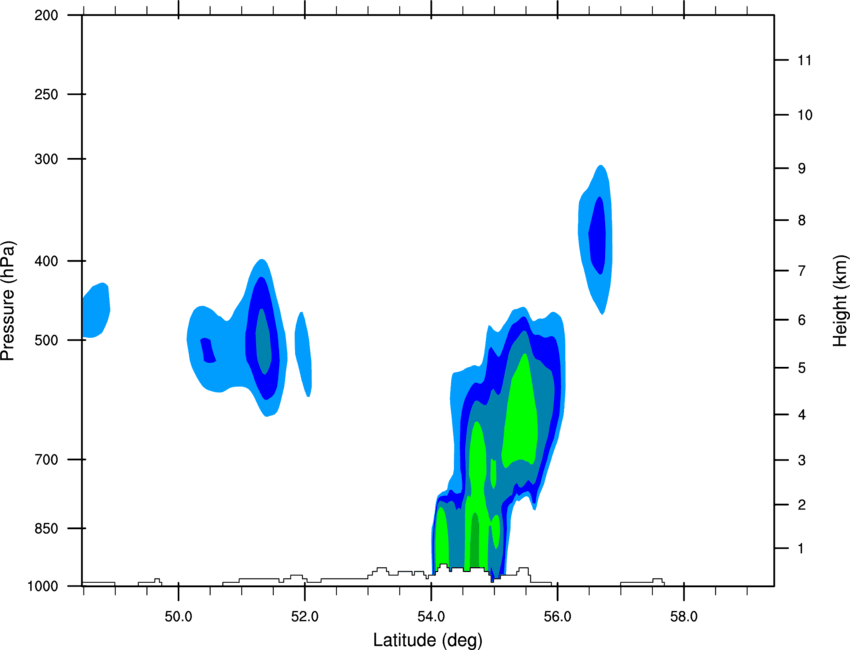Click the 300 pressure tick label
Image resolution: width=850 pixels, height=650 pixels.
pyautogui.click(x=47, y=159)
